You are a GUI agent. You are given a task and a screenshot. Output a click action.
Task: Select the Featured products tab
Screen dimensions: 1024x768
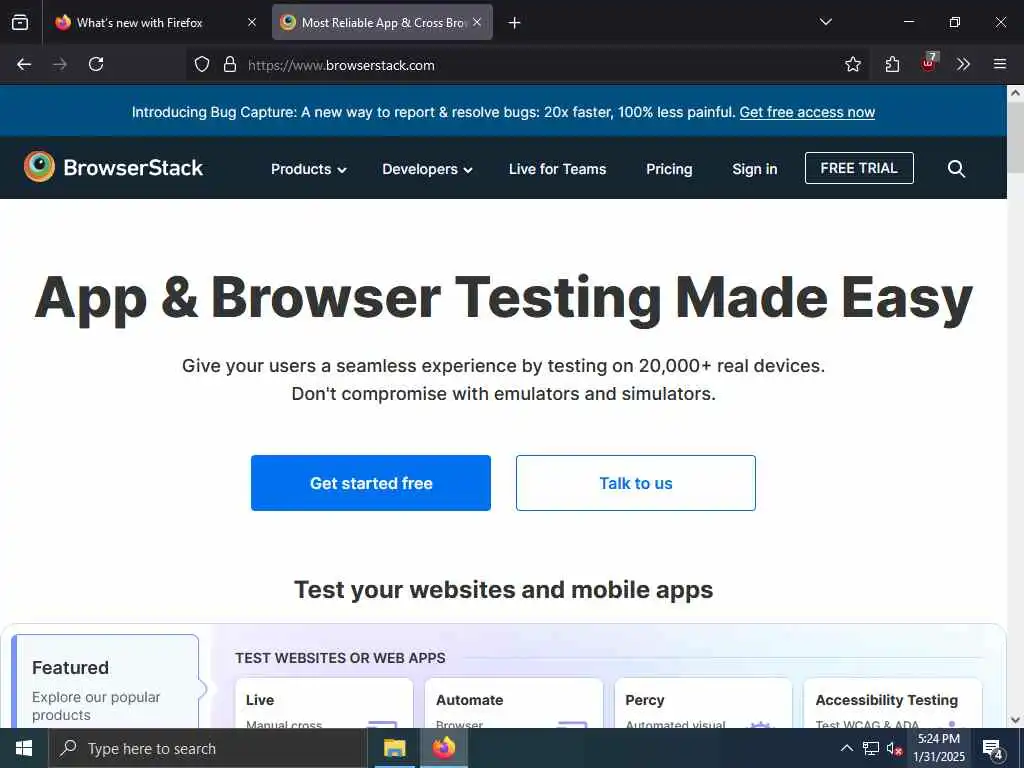click(x=105, y=682)
